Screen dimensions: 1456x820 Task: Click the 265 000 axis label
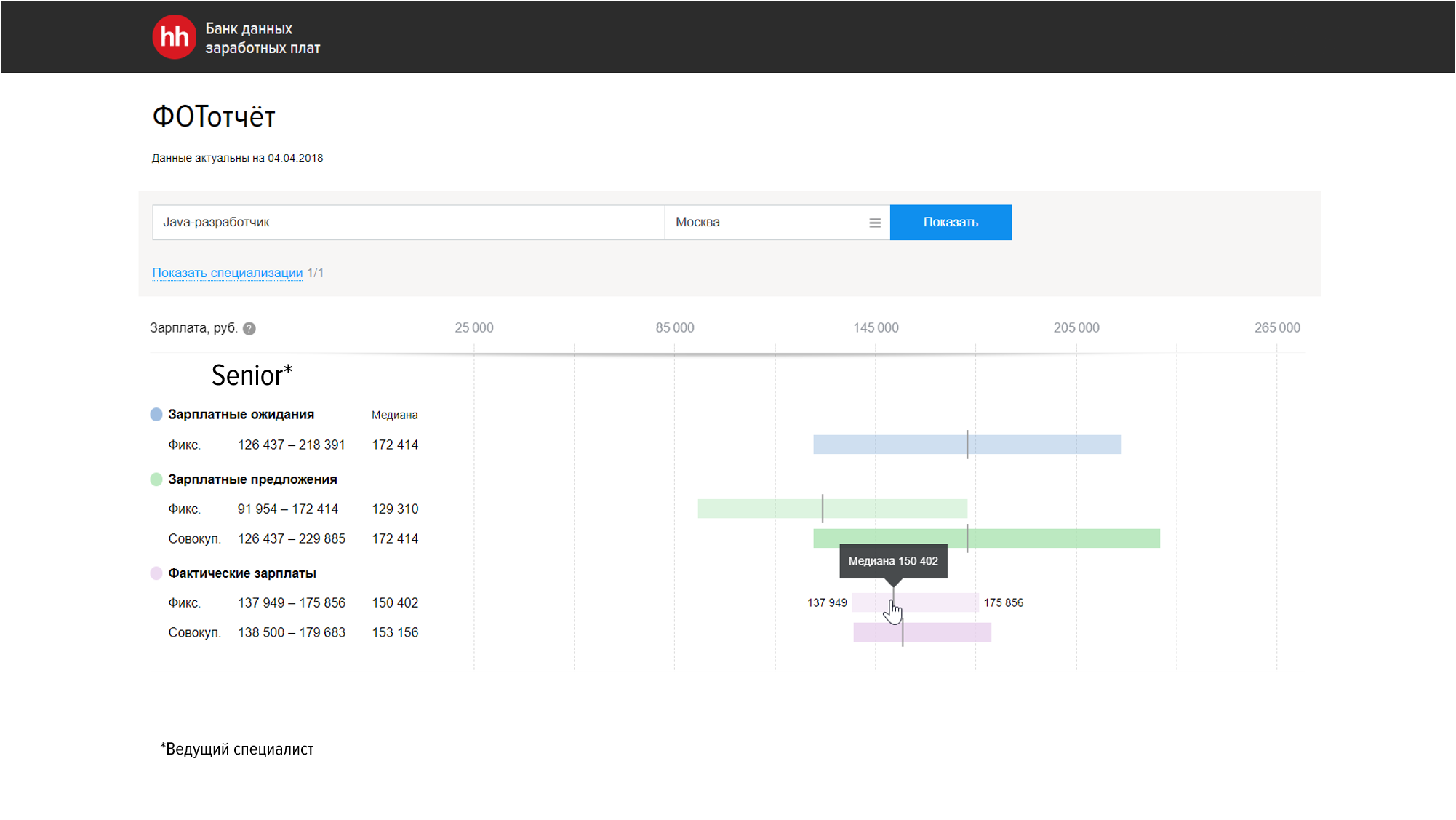tap(1277, 328)
